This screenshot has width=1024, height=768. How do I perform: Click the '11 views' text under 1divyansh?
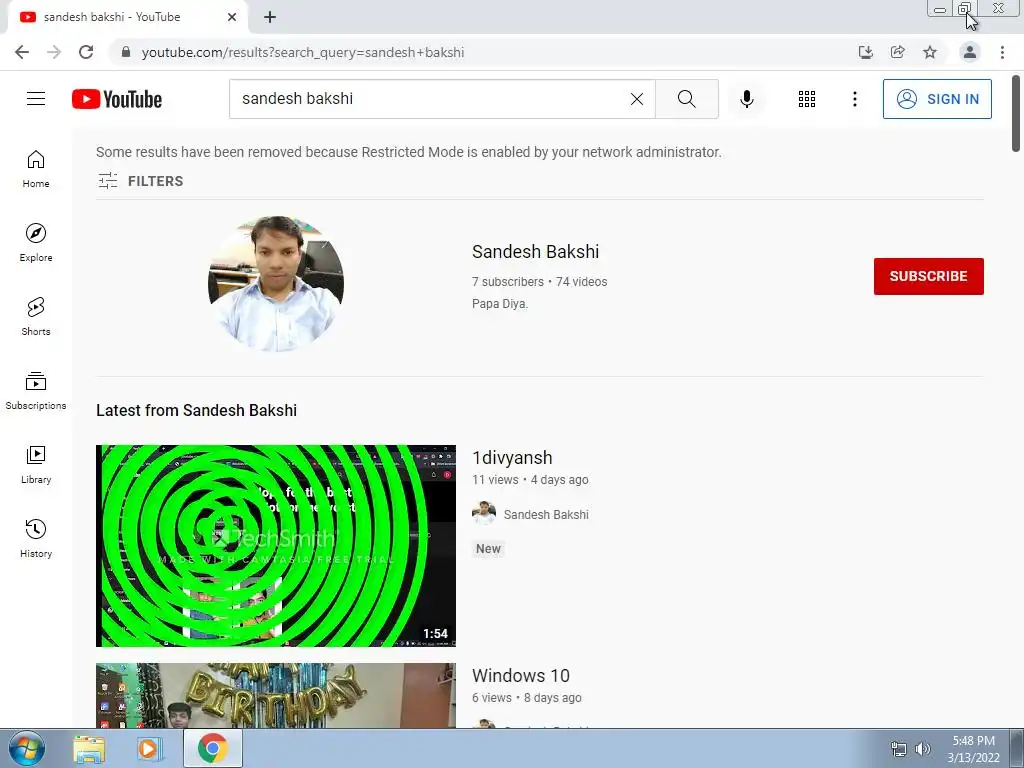point(495,479)
